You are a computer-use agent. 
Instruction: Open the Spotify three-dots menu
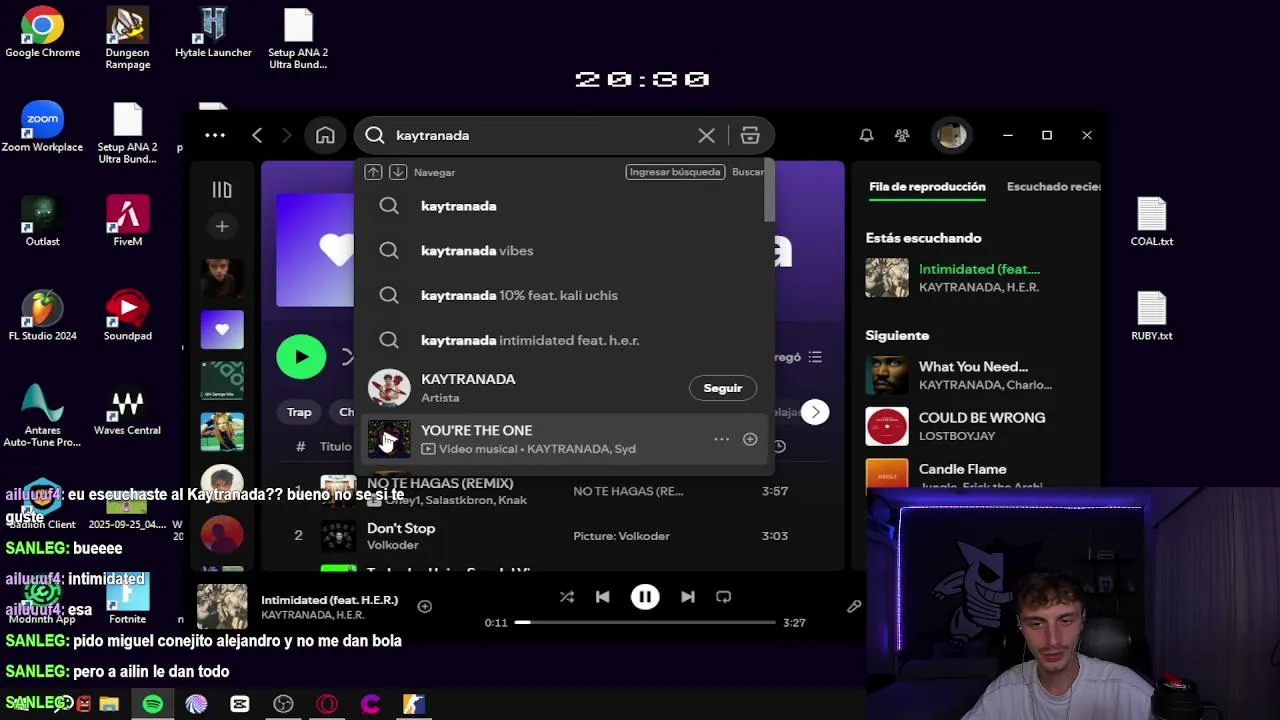coord(215,135)
